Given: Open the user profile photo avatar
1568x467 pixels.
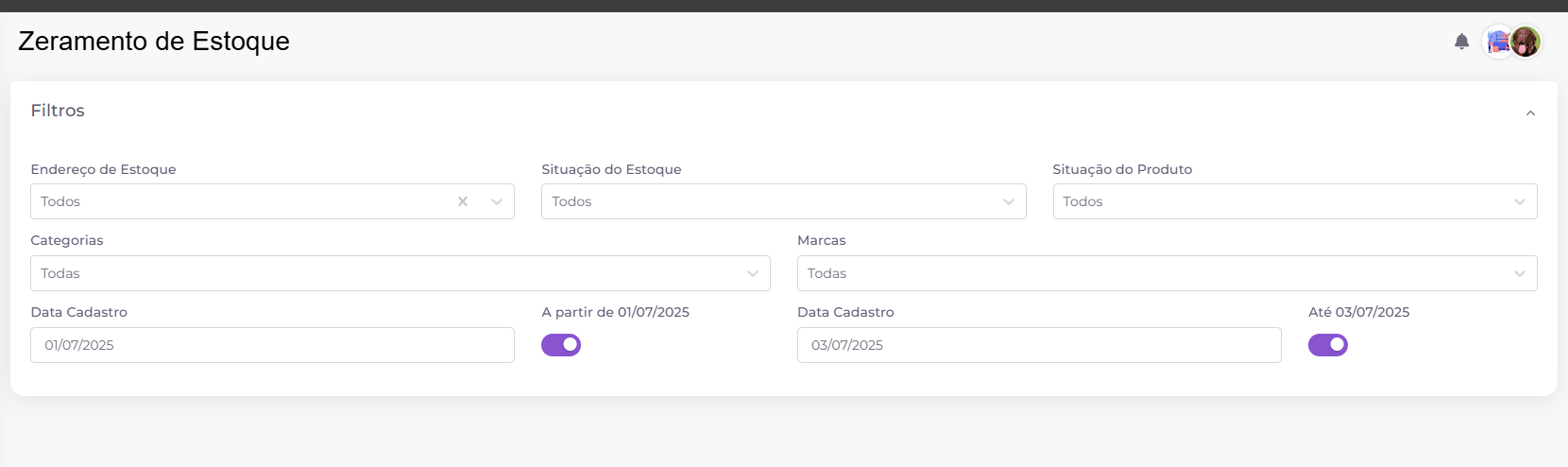Looking at the screenshot, I should 1525,42.
